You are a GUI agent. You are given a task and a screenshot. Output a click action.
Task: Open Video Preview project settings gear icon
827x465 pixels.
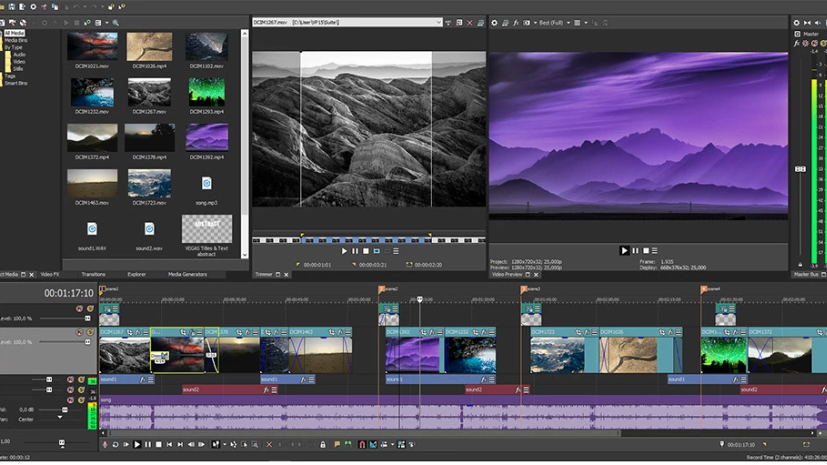click(x=494, y=22)
